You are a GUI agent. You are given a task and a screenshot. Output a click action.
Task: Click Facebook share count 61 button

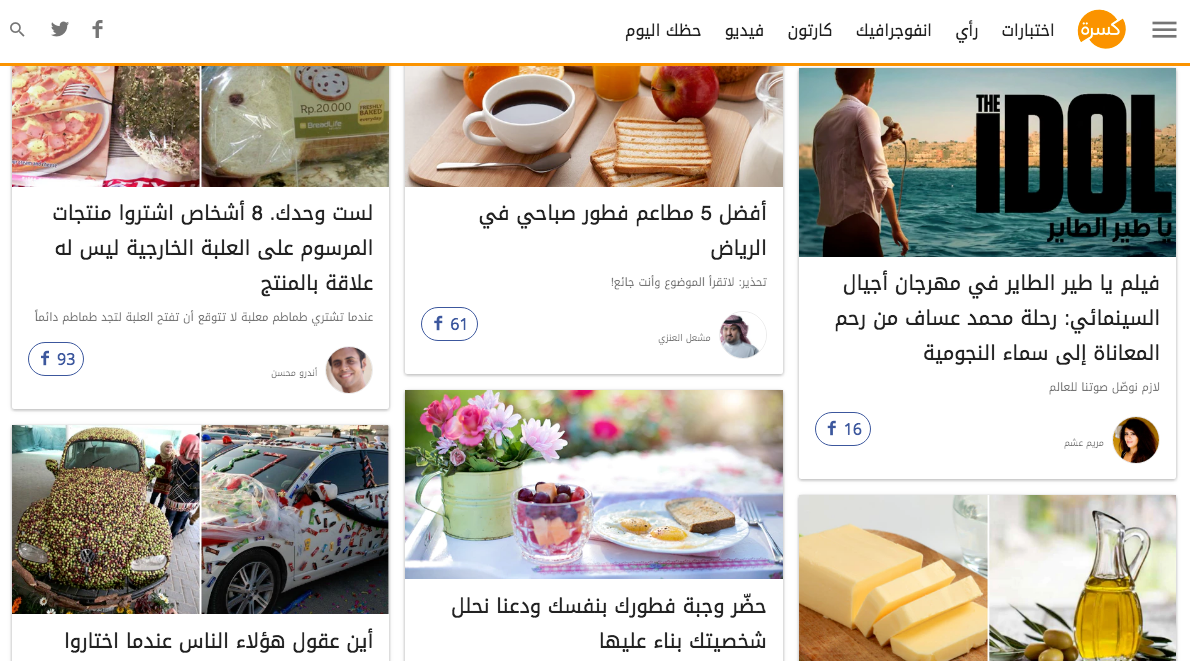449,324
